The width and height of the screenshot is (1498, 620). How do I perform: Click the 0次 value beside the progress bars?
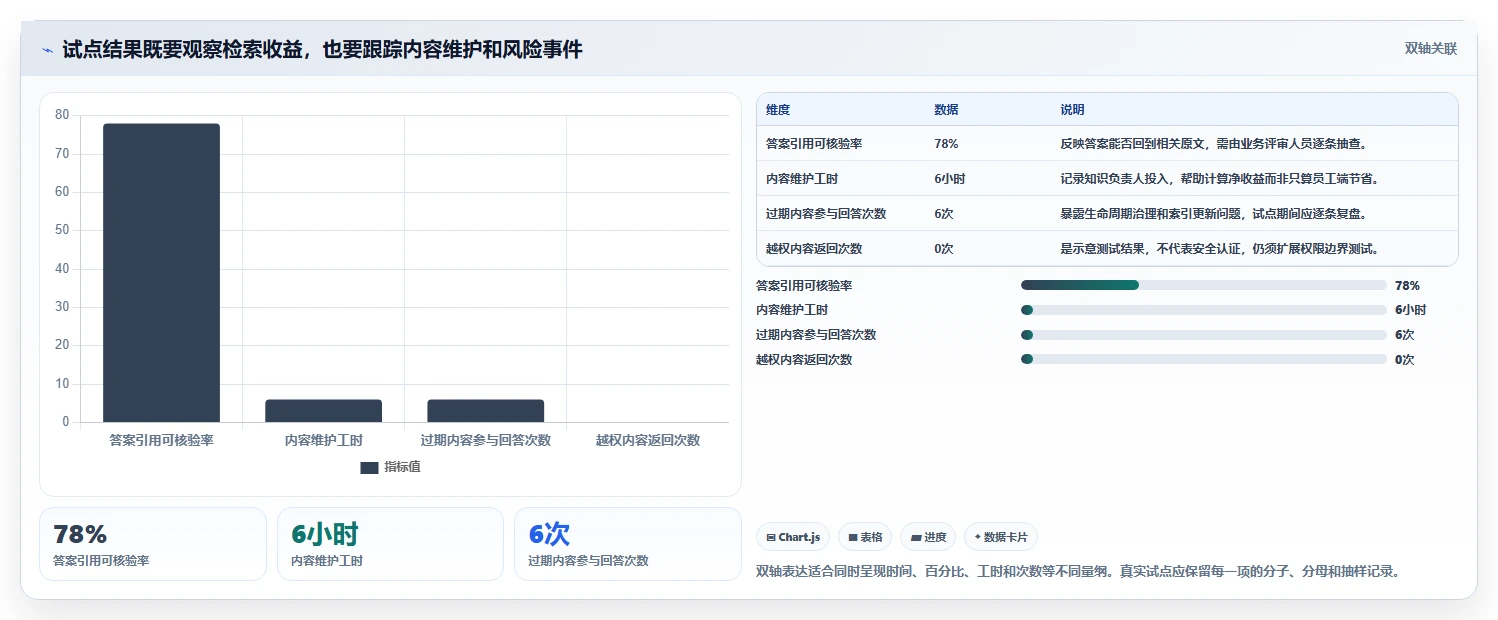(1404, 359)
